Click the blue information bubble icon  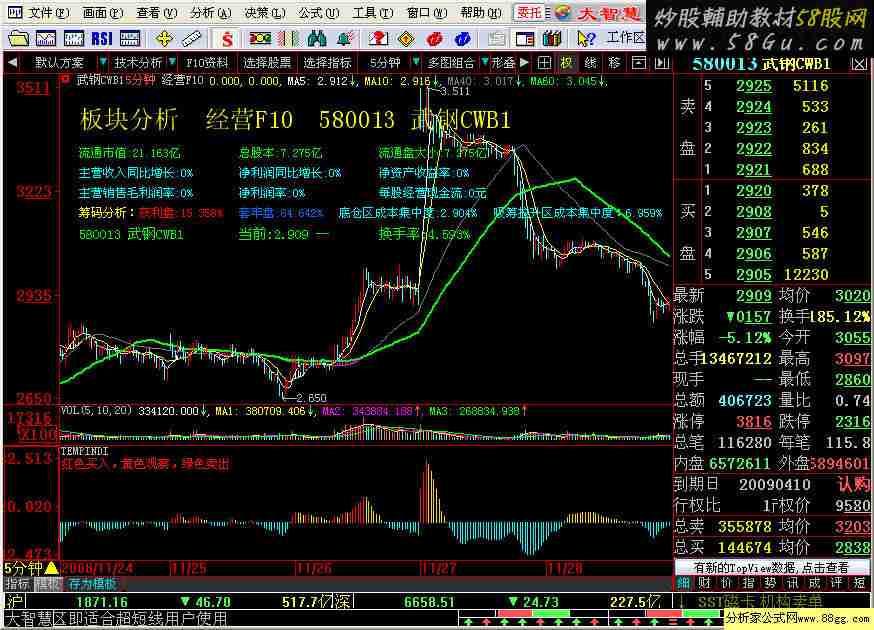[x=463, y=38]
